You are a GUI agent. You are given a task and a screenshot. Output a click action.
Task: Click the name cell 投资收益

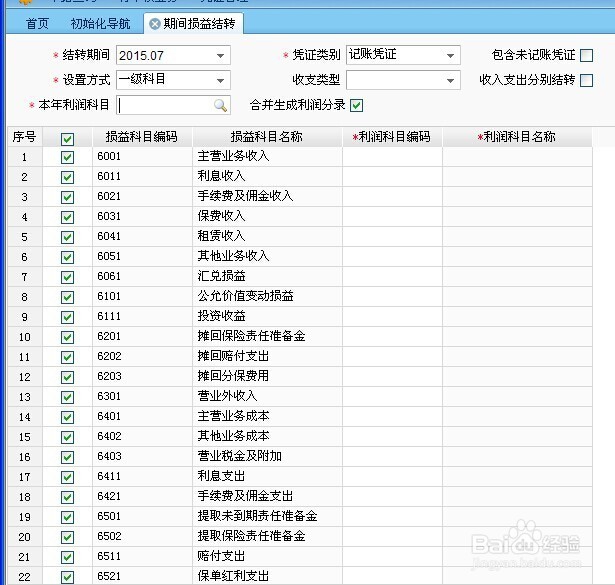pyautogui.click(x=267, y=317)
